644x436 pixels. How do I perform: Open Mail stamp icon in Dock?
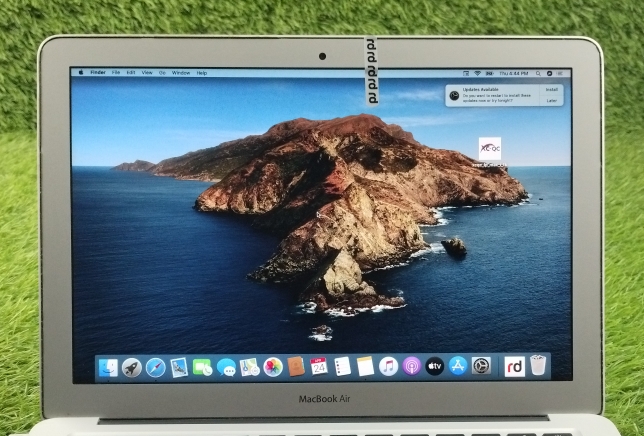[x=179, y=367]
